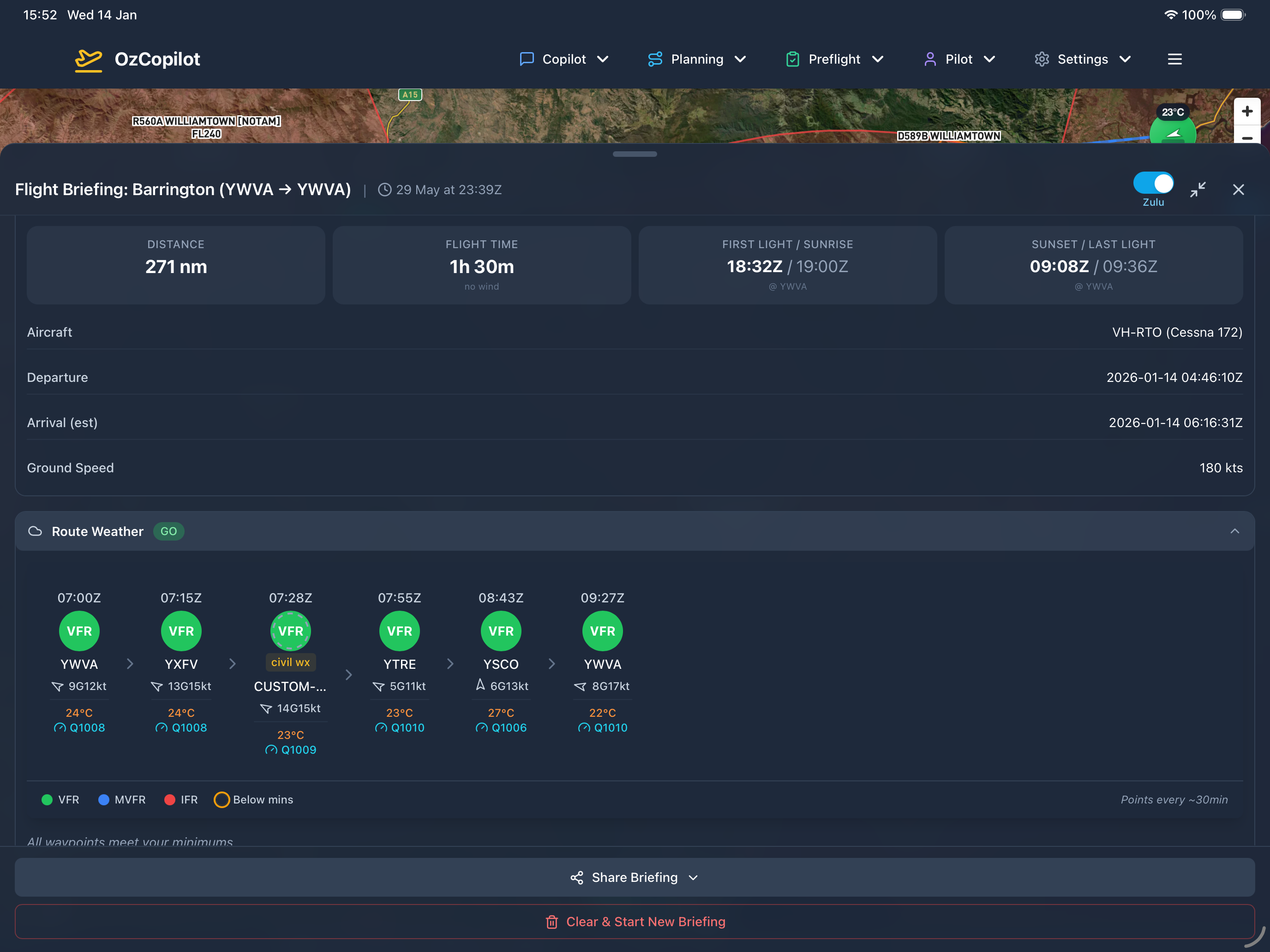Open the Copilot menu
The height and width of the screenshot is (952, 1270).
pyautogui.click(x=564, y=59)
